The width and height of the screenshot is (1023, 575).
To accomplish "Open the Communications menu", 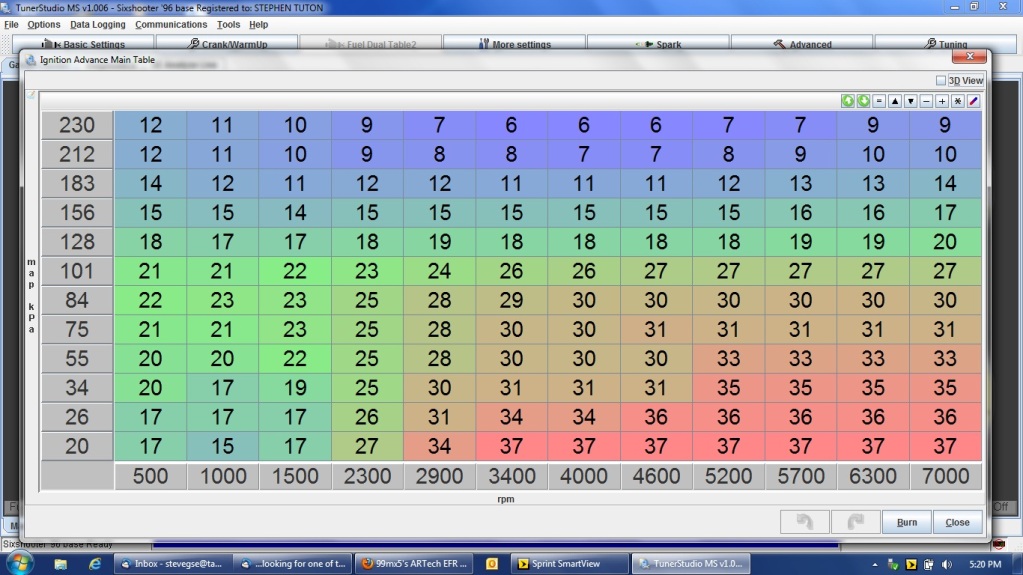I will point(171,24).
